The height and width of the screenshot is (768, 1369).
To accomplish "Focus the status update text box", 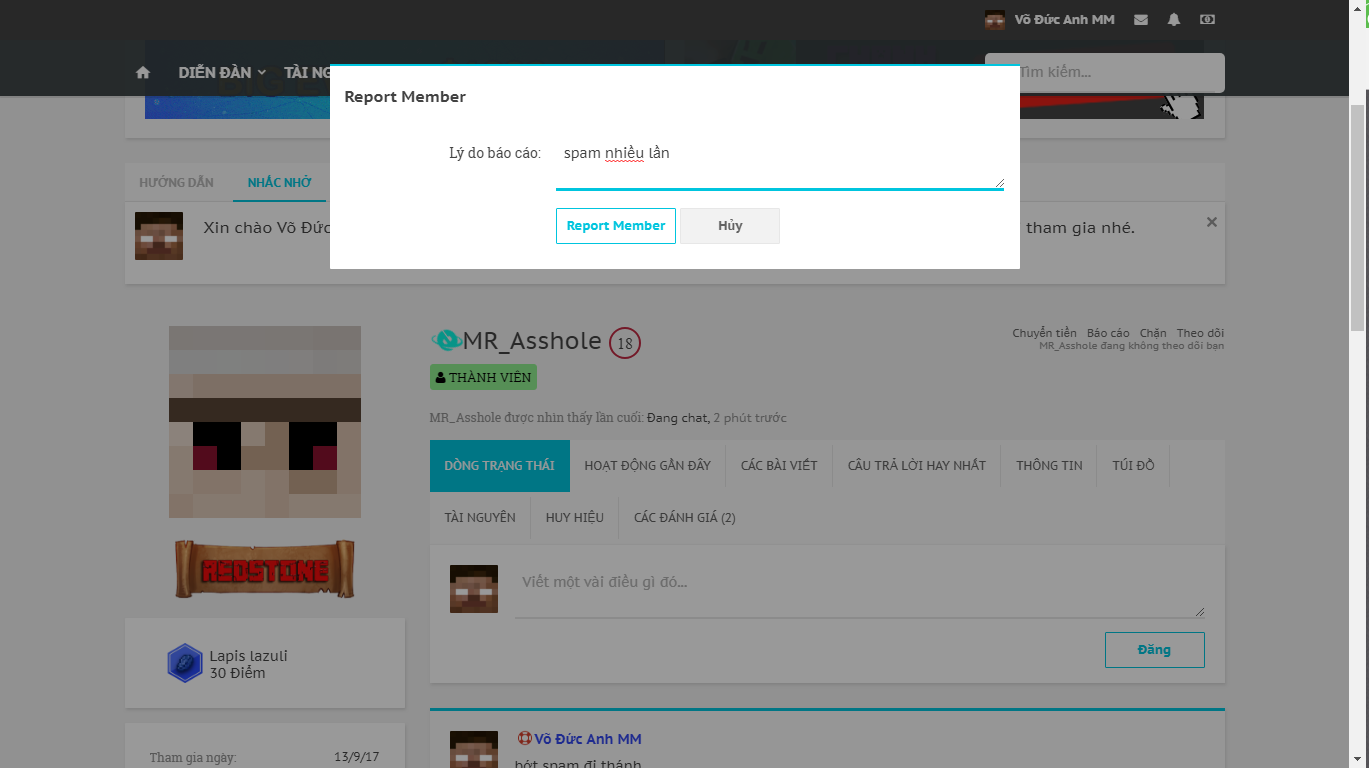I will tap(860, 592).
